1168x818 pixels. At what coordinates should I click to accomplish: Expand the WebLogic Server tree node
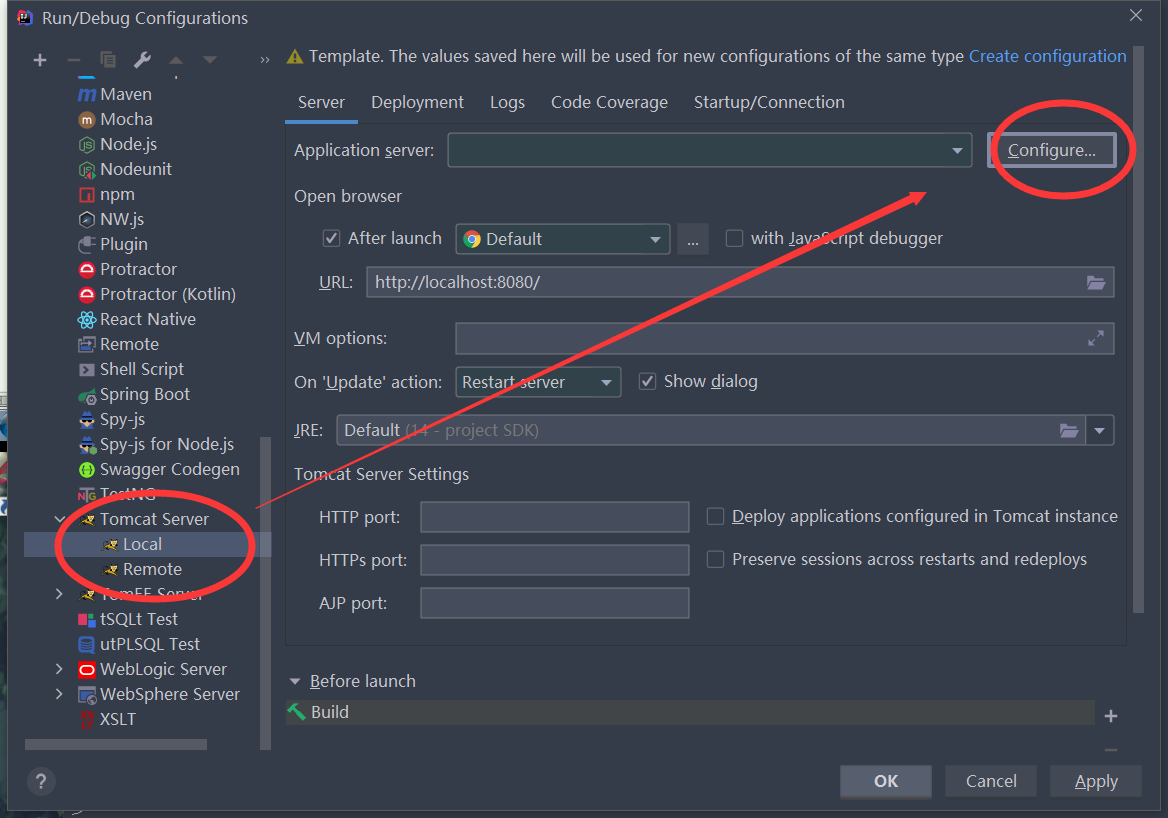[x=60, y=669]
